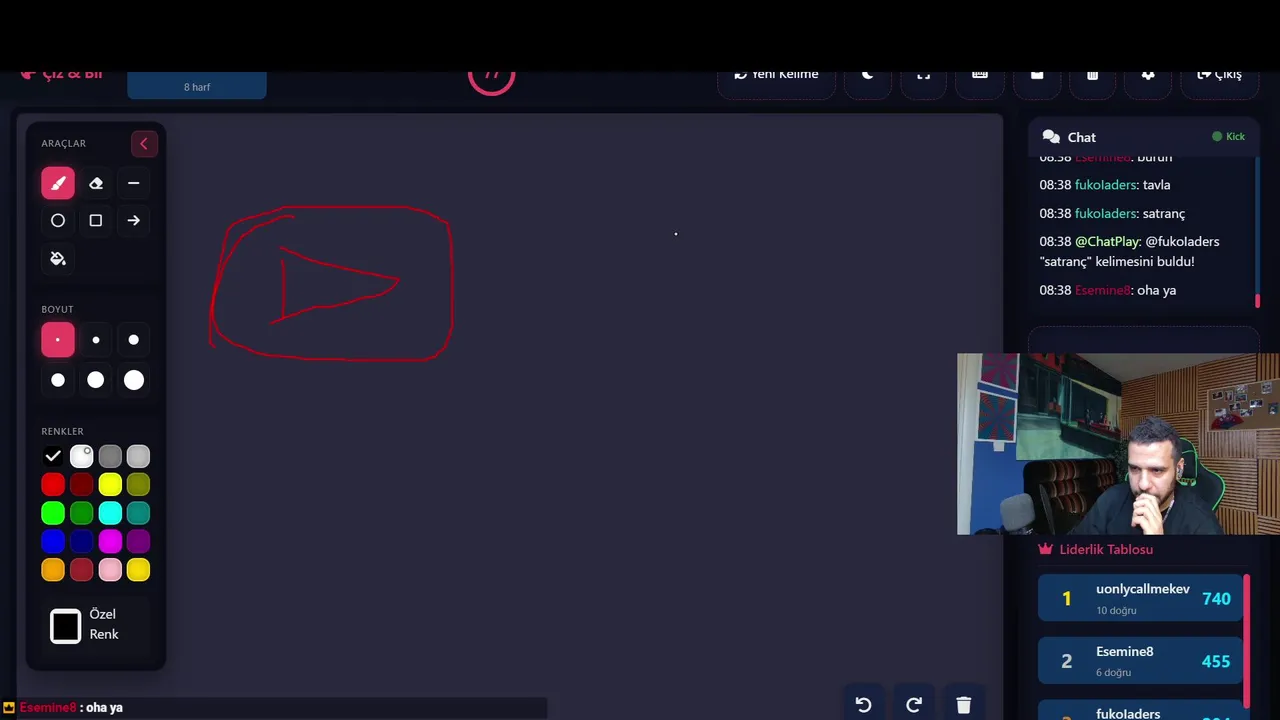Viewport: 1280px width, 720px height.
Task: Click fukoladers "tavla" chat message
Action: point(1104,185)
